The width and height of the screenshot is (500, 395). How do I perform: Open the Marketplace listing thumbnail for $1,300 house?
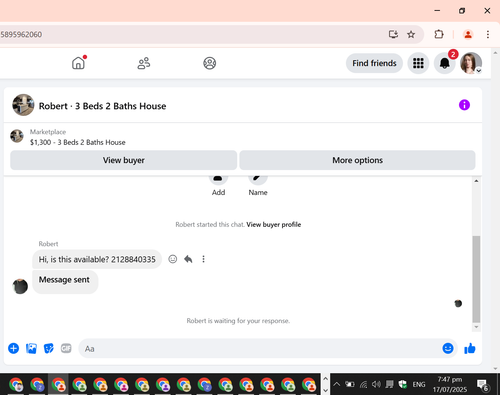(x=17, y=136)
